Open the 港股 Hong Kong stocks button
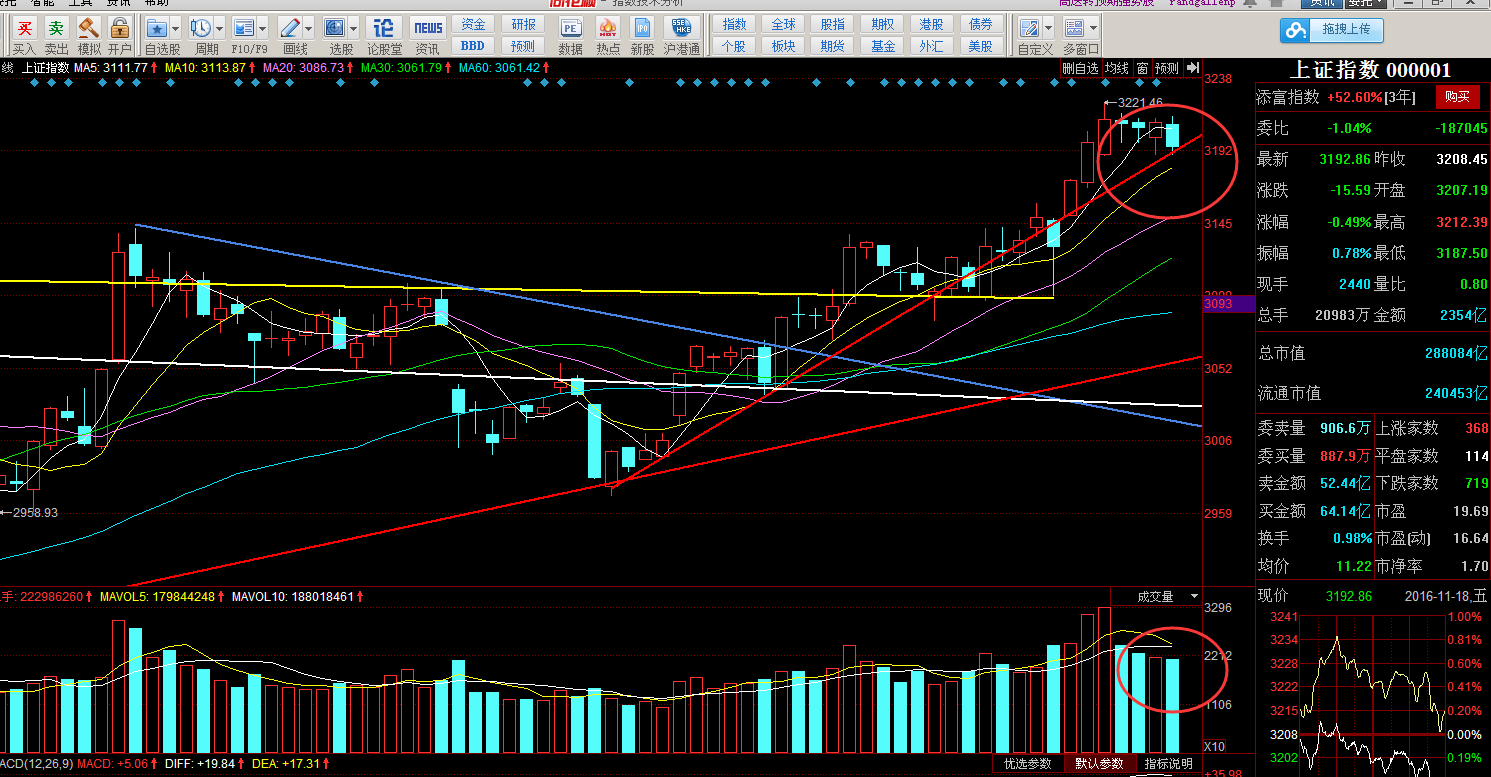The image size is (1491, 777). [x=931, y=24]
